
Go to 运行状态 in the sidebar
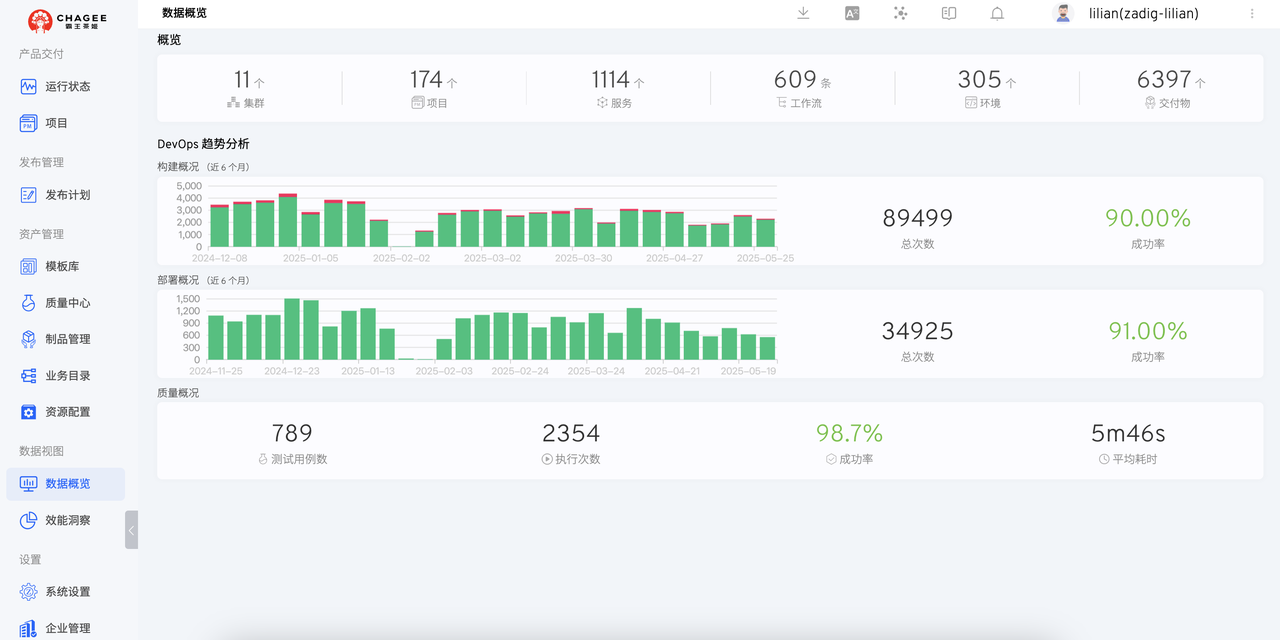click(67, 87)
